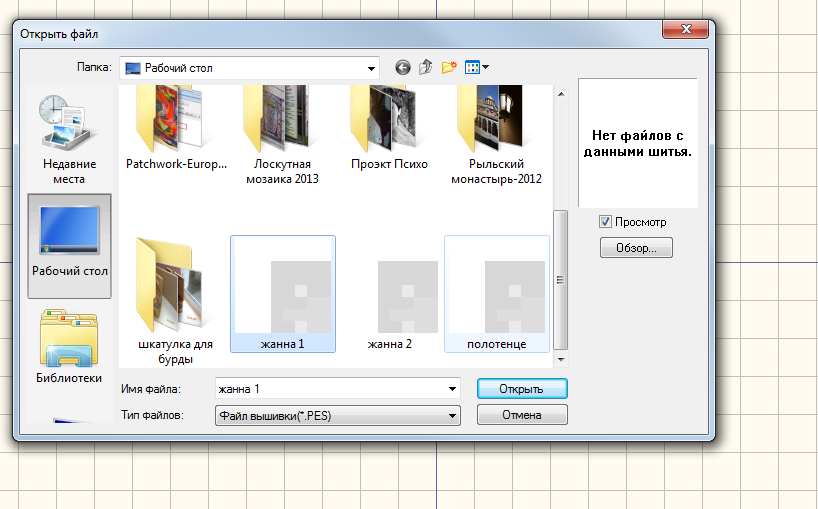This screenshot has height=509, width=818.
Task: Open the view menu icon
Action: coord(472,67)
